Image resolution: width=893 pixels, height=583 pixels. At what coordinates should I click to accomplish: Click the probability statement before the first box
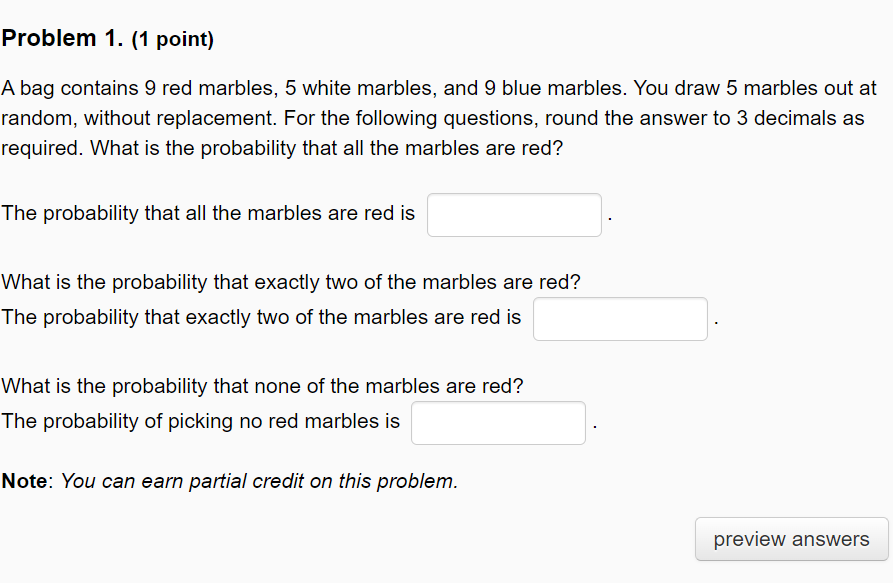click(210, 213)
